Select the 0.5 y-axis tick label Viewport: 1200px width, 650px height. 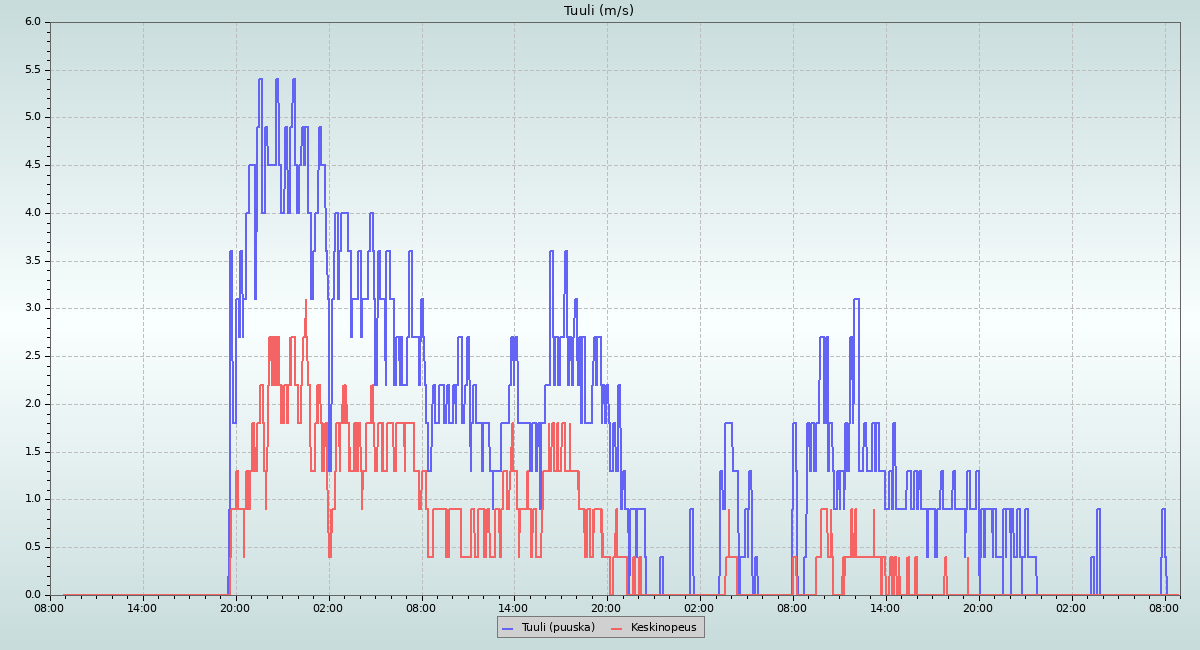coord(32,547)
